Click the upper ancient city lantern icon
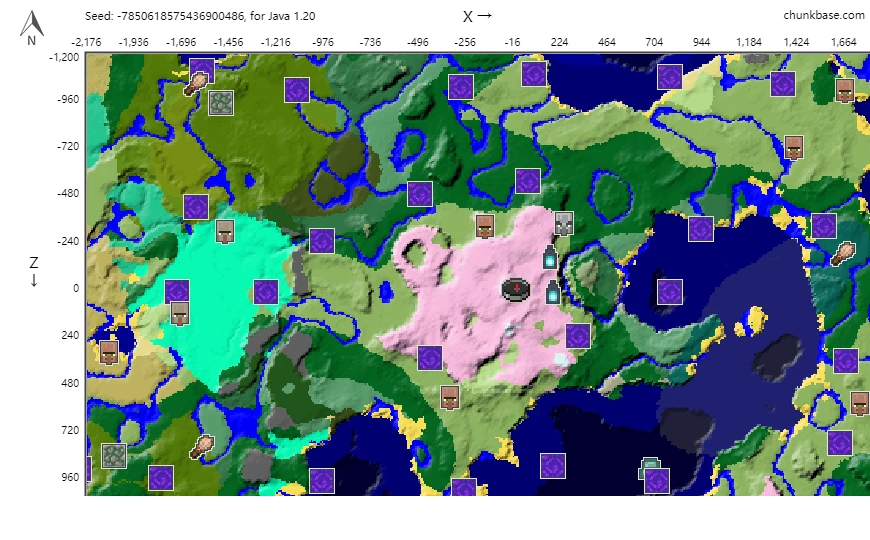 pyautogui.click(x=549, y=256)
